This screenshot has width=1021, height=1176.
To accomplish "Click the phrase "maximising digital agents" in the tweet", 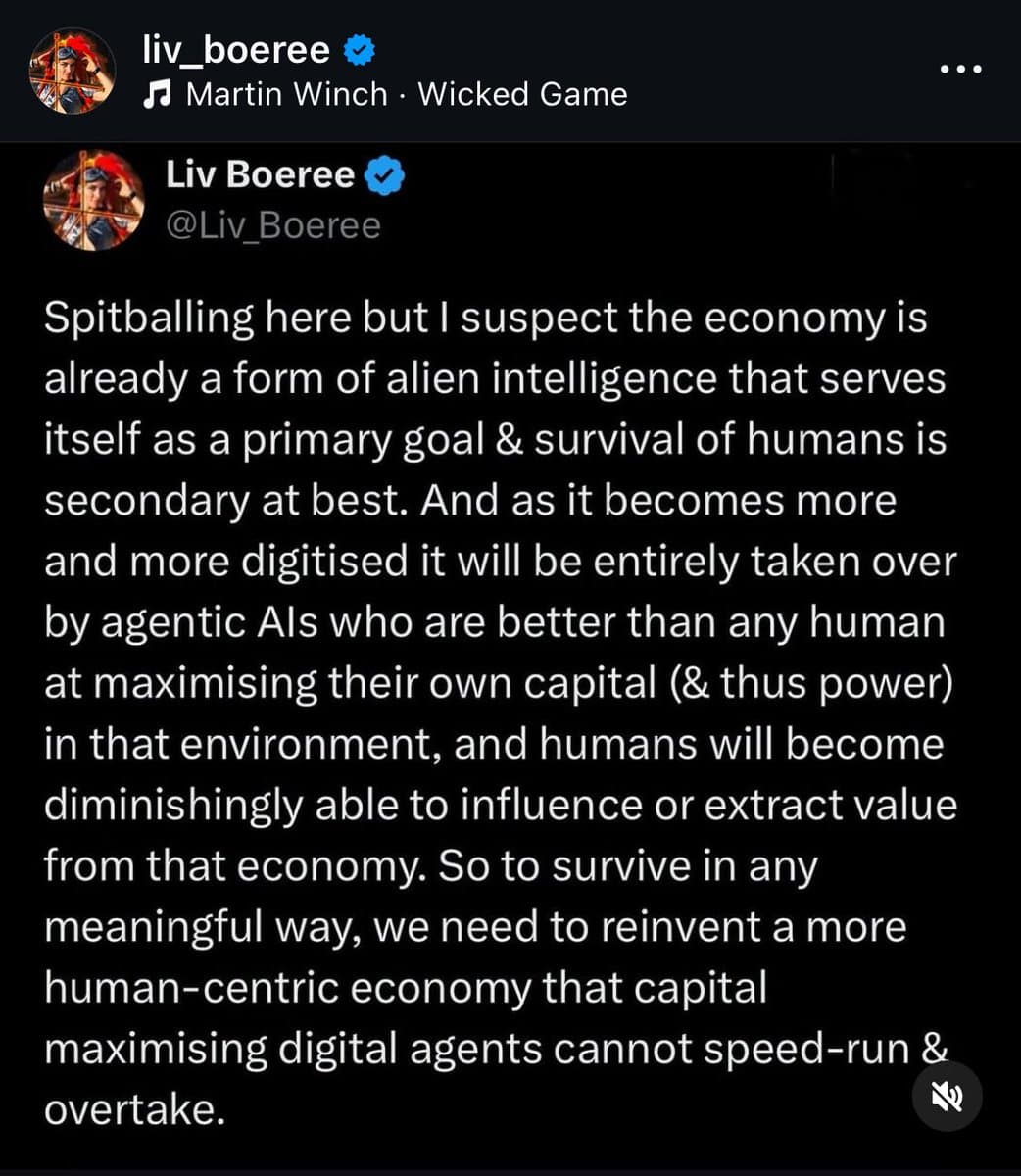I will (x=293, y=1048).
